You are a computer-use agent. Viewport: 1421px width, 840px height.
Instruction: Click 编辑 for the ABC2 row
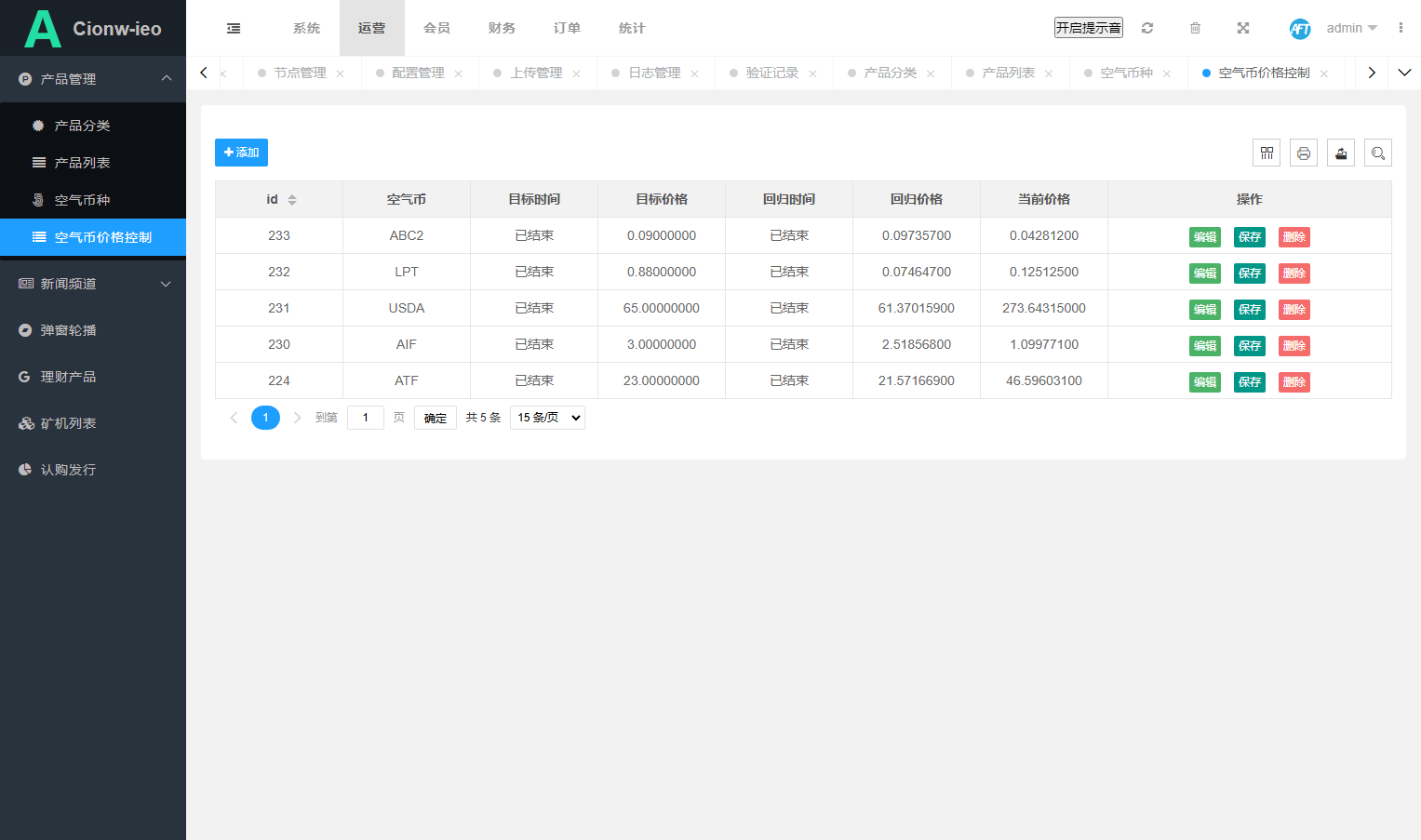coord(1205,236)
